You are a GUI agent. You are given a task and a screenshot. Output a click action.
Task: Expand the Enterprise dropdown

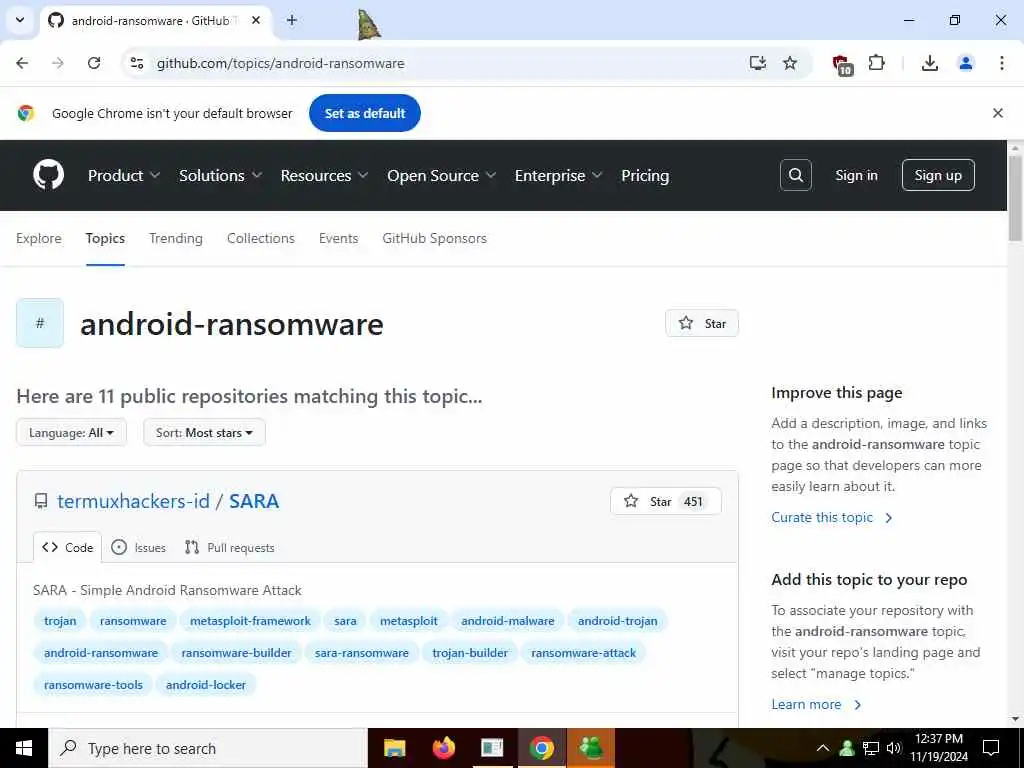click(x=558, y=175)
